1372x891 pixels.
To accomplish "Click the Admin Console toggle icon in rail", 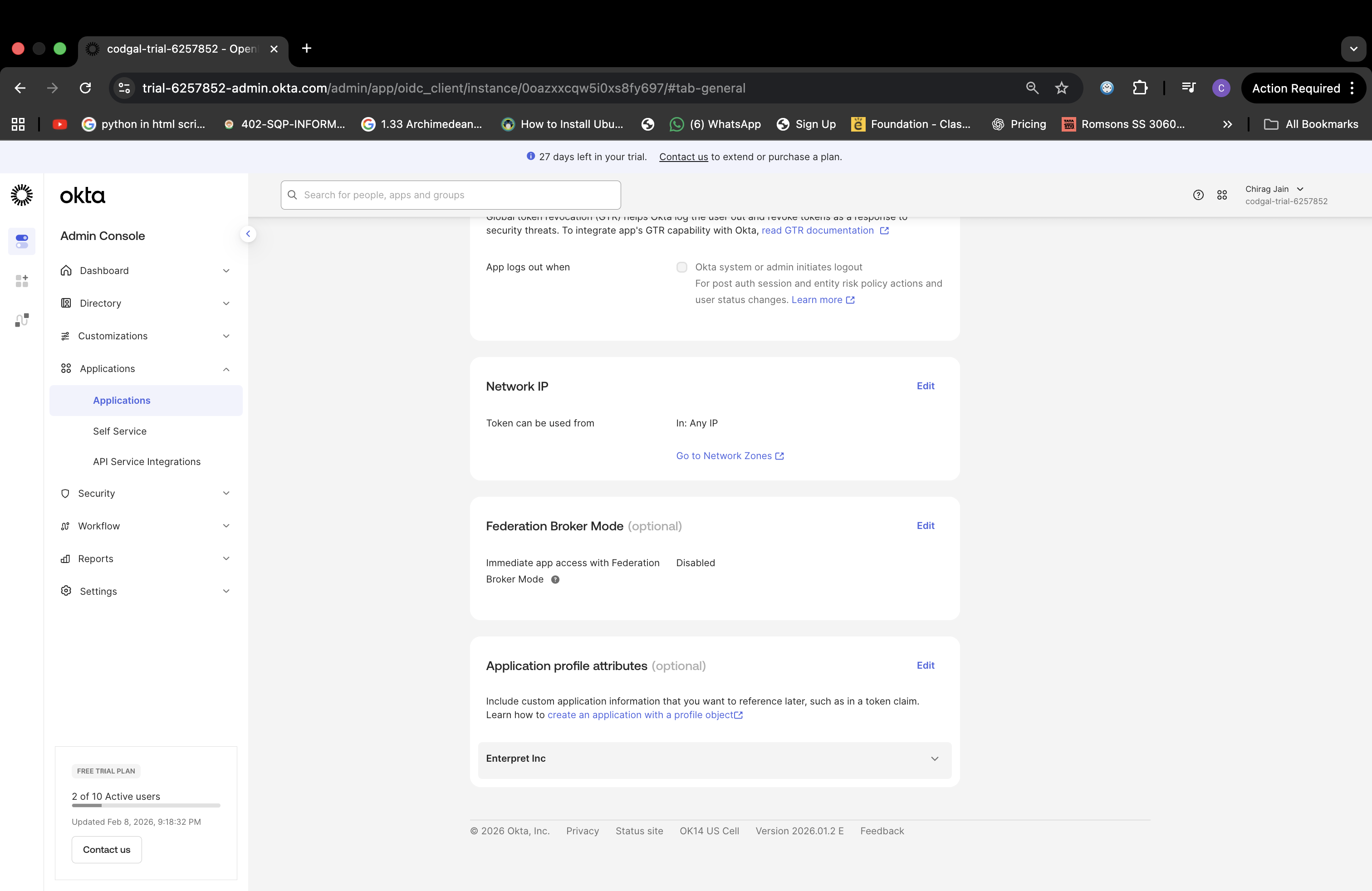I will 22,241.
